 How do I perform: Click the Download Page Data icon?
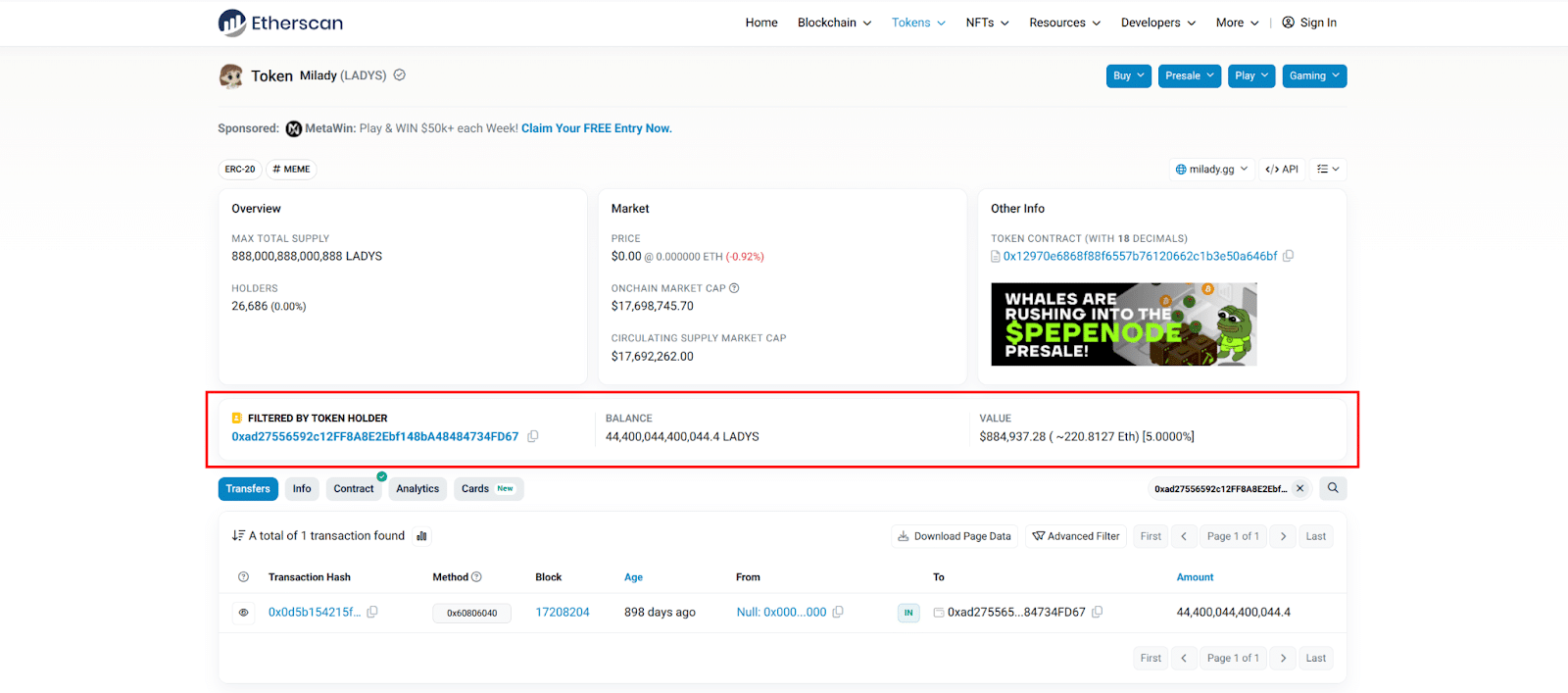pyautogui.click(x=904, y=536)
